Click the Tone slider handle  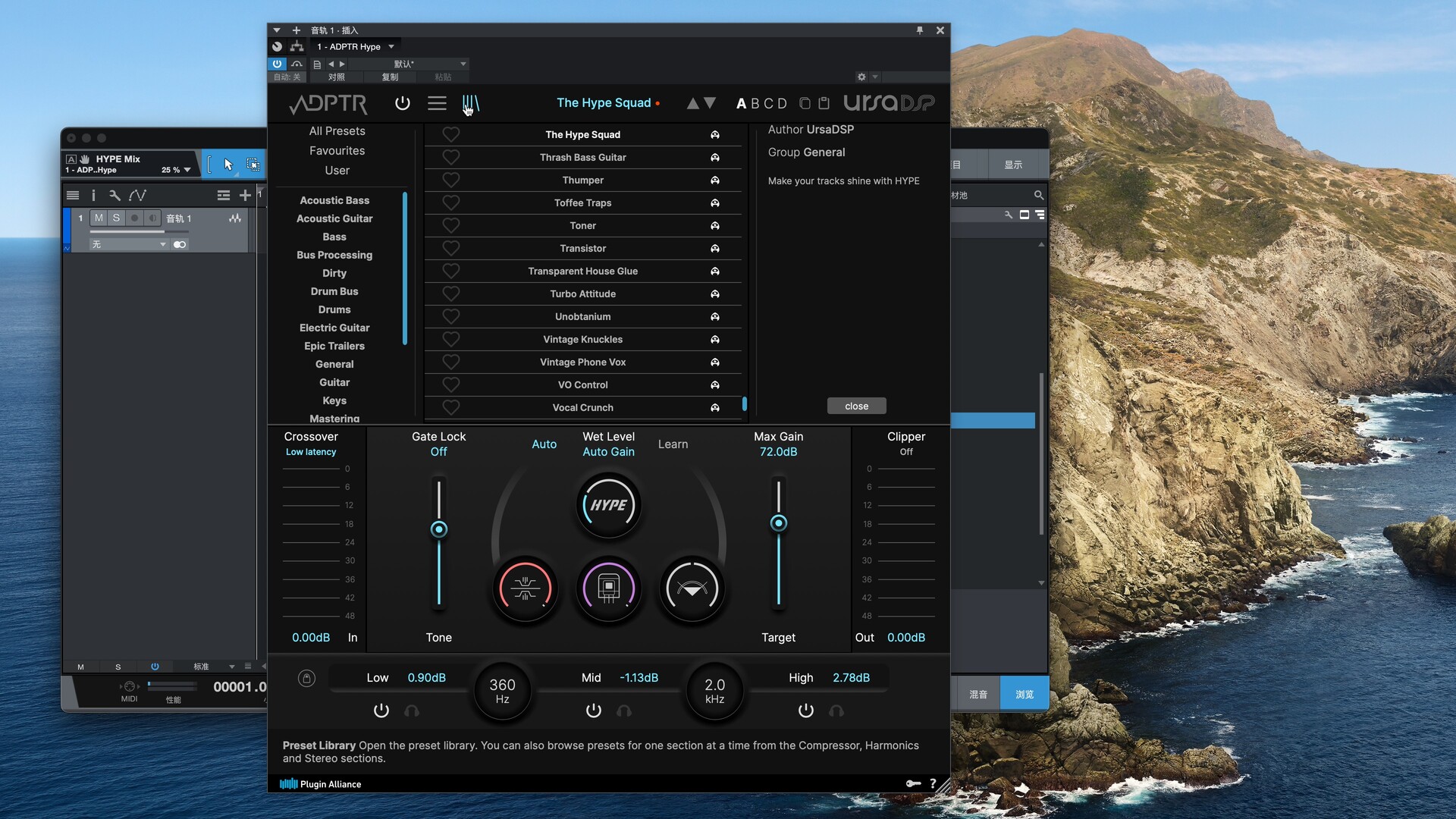pos(439,529)
